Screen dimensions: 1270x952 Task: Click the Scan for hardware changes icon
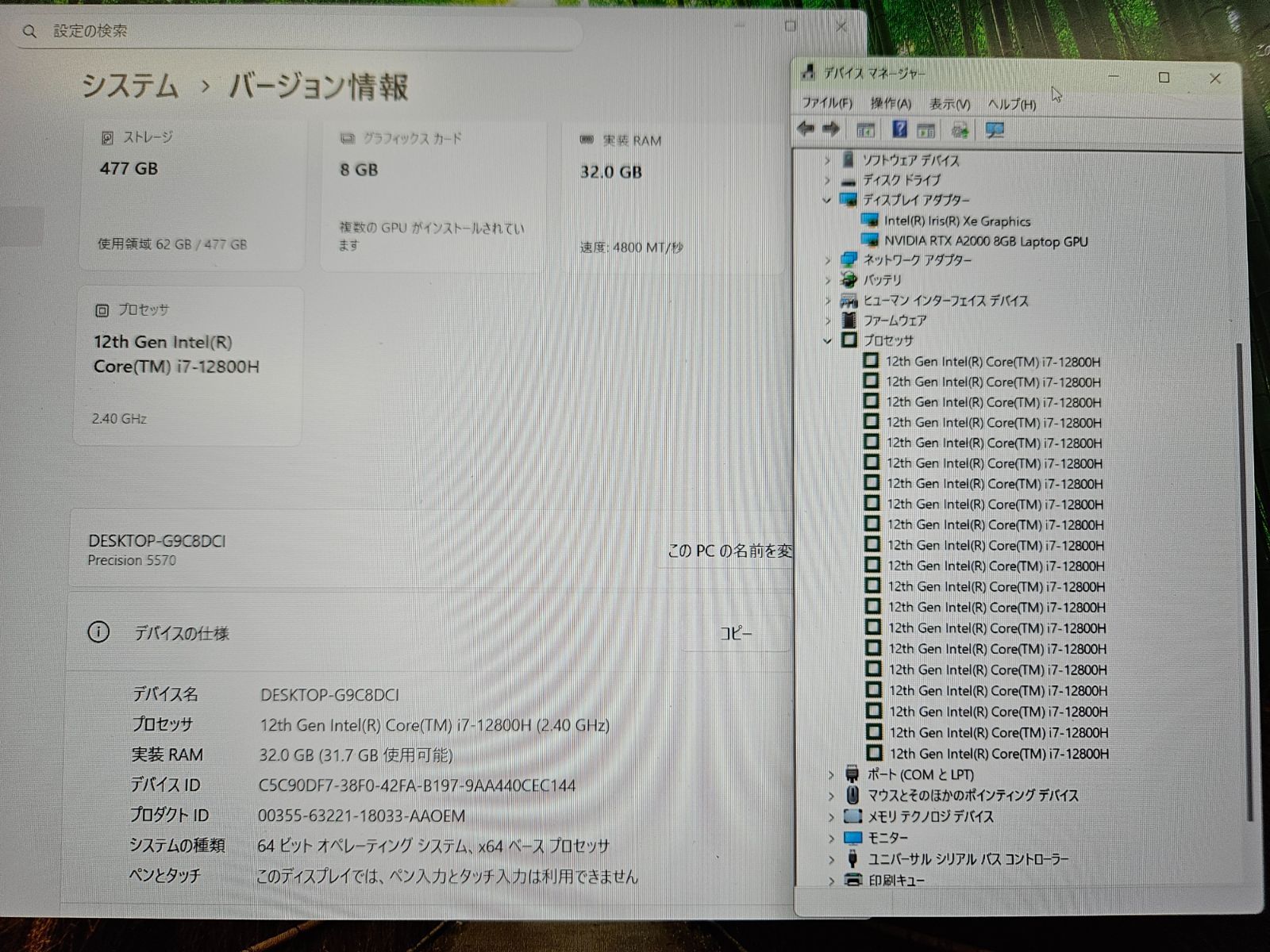tap(960, 129)
